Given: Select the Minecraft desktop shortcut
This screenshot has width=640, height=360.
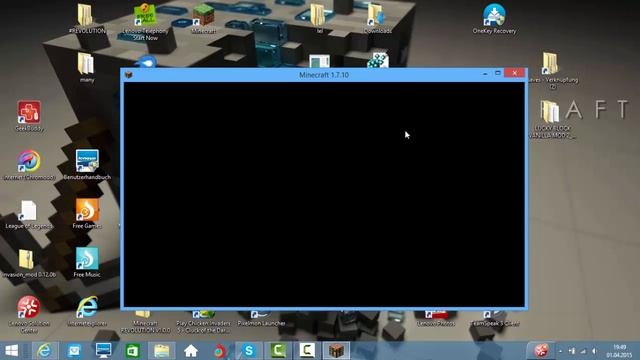Looking at the screenshot, I should [203, 18].
